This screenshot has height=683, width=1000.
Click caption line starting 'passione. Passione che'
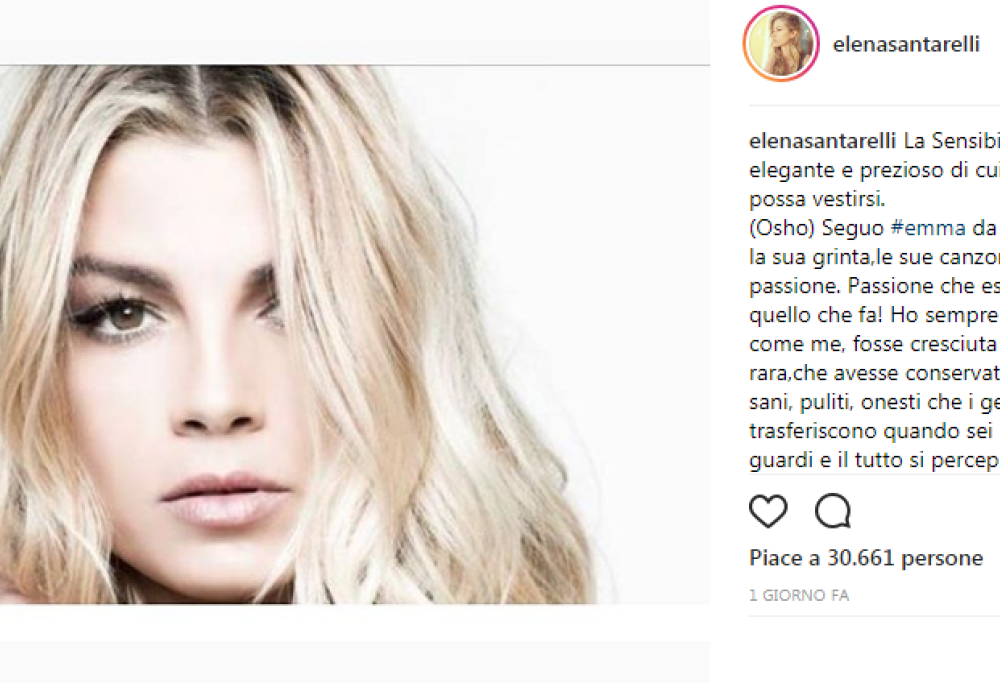tap(874, 286)
